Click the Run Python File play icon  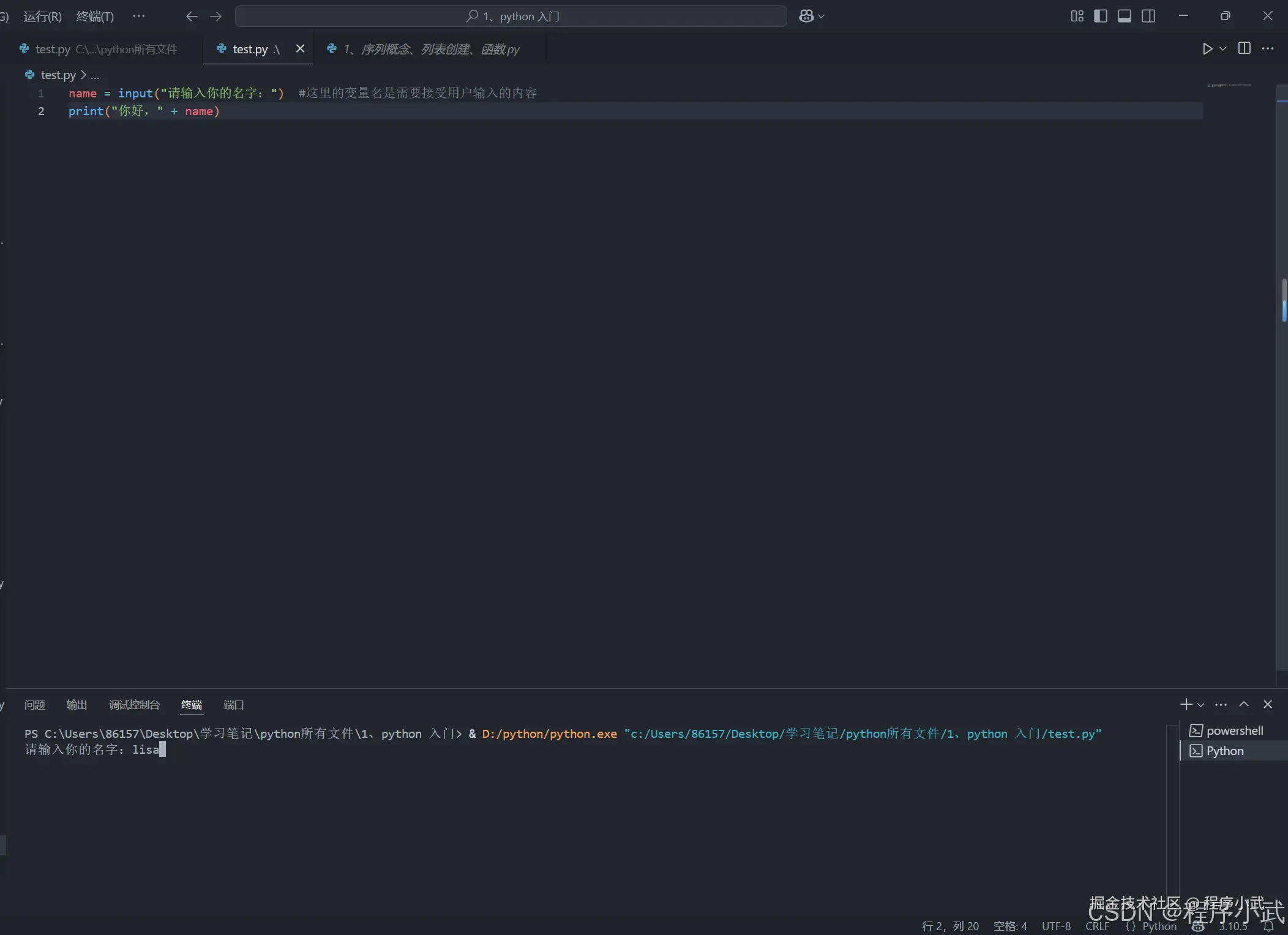[1207, 48]
